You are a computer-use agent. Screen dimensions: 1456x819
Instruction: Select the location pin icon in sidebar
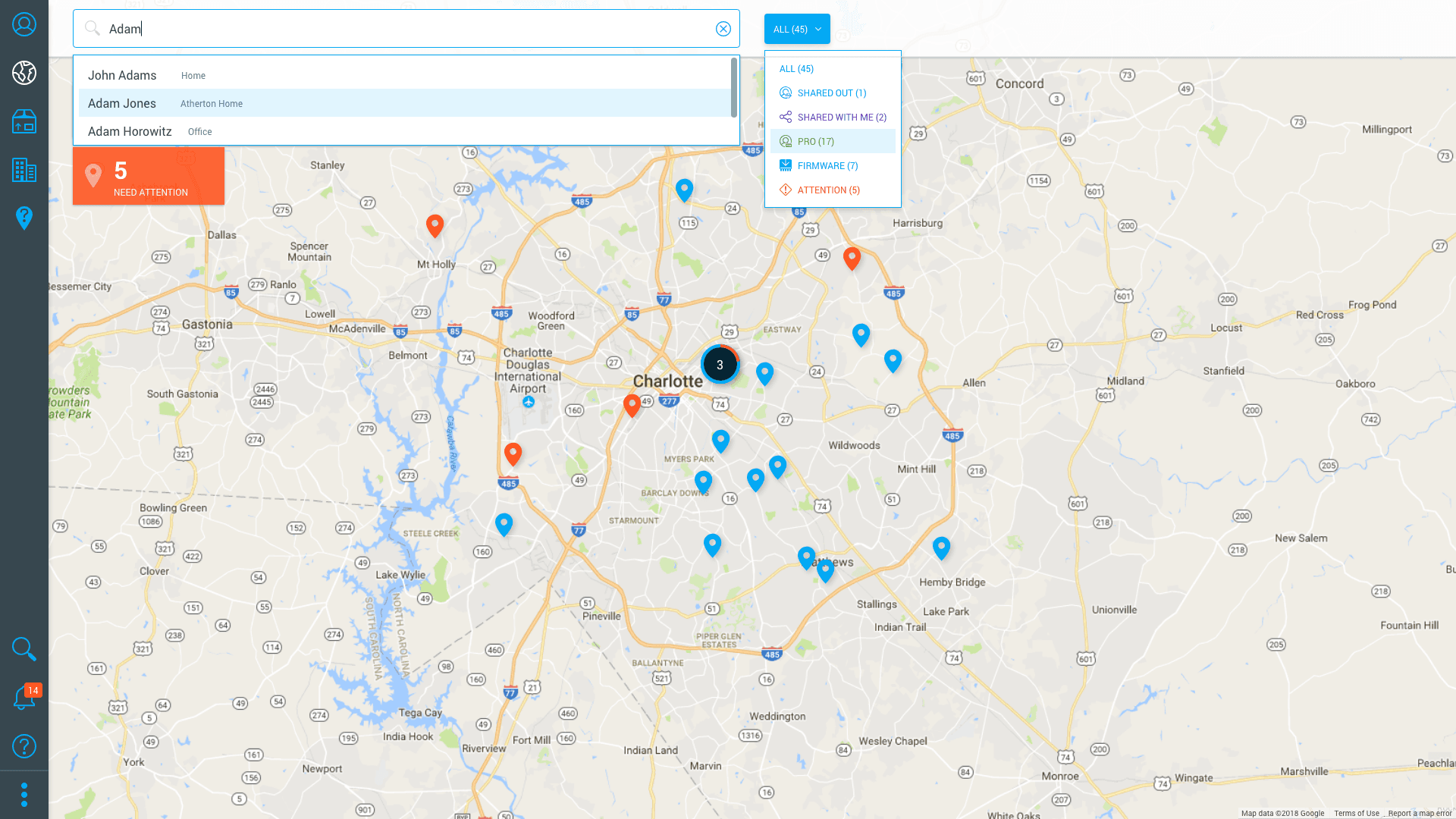[x=24, y=218]
